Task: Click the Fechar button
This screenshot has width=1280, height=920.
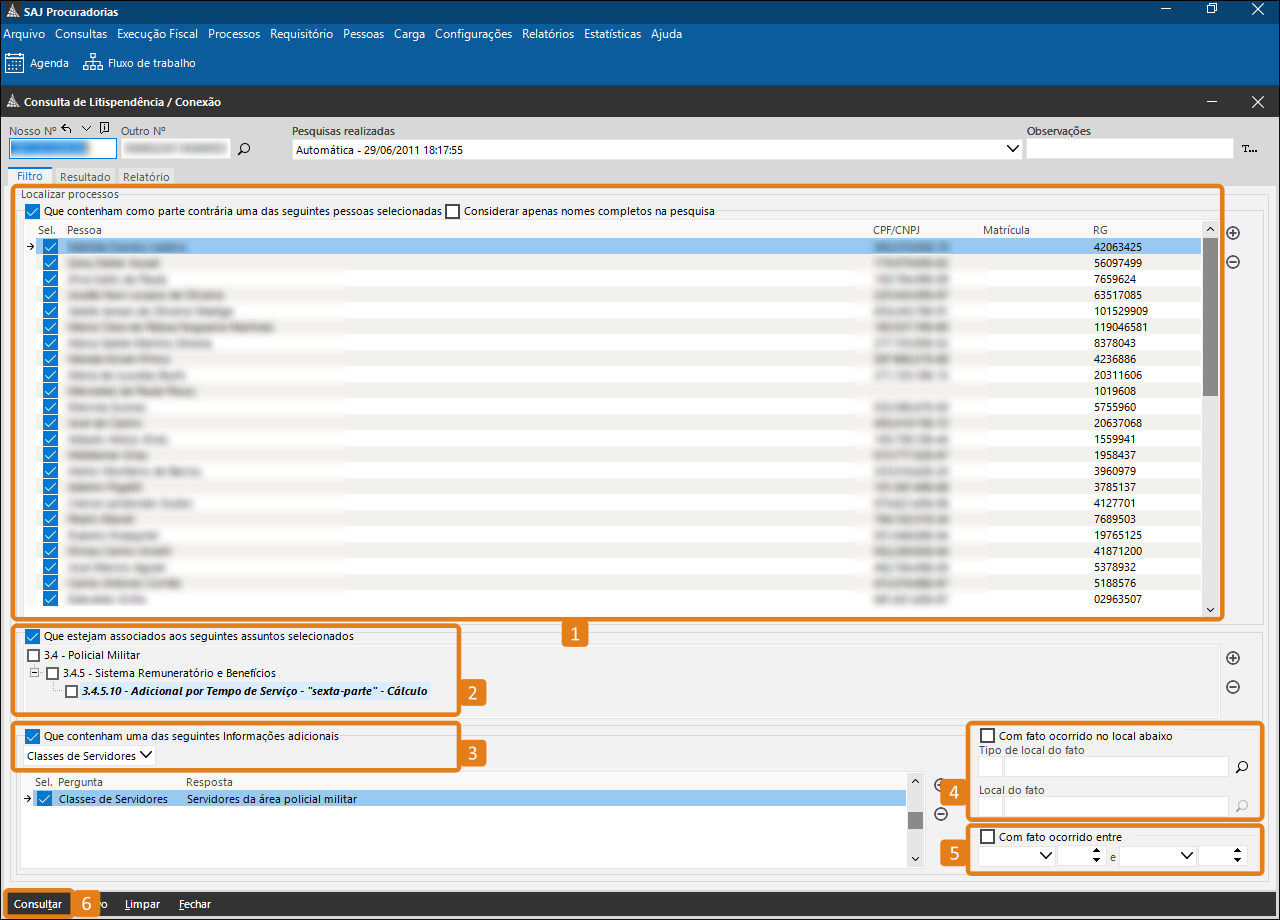Action: click(195, 904)
